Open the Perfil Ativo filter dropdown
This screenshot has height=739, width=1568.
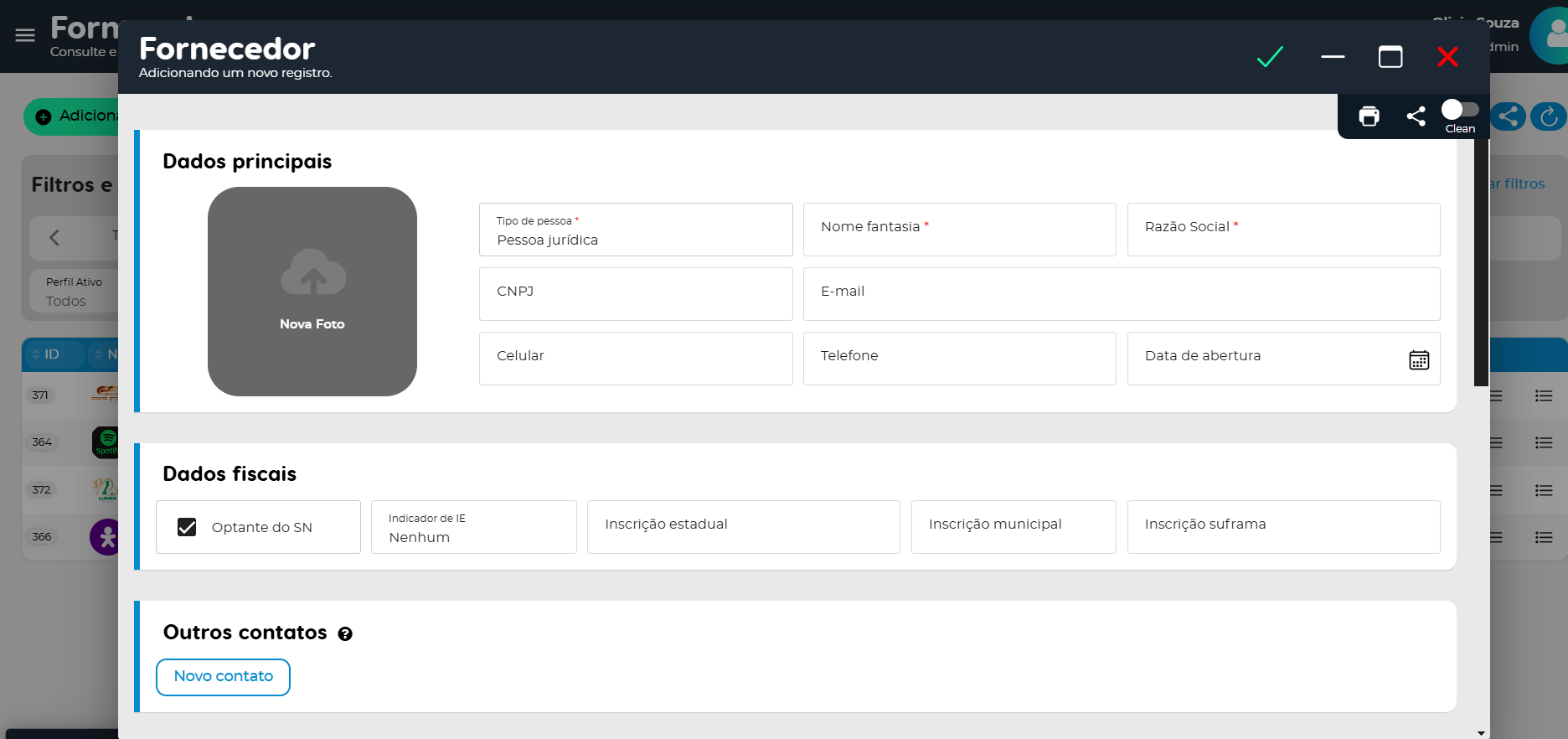74,292
